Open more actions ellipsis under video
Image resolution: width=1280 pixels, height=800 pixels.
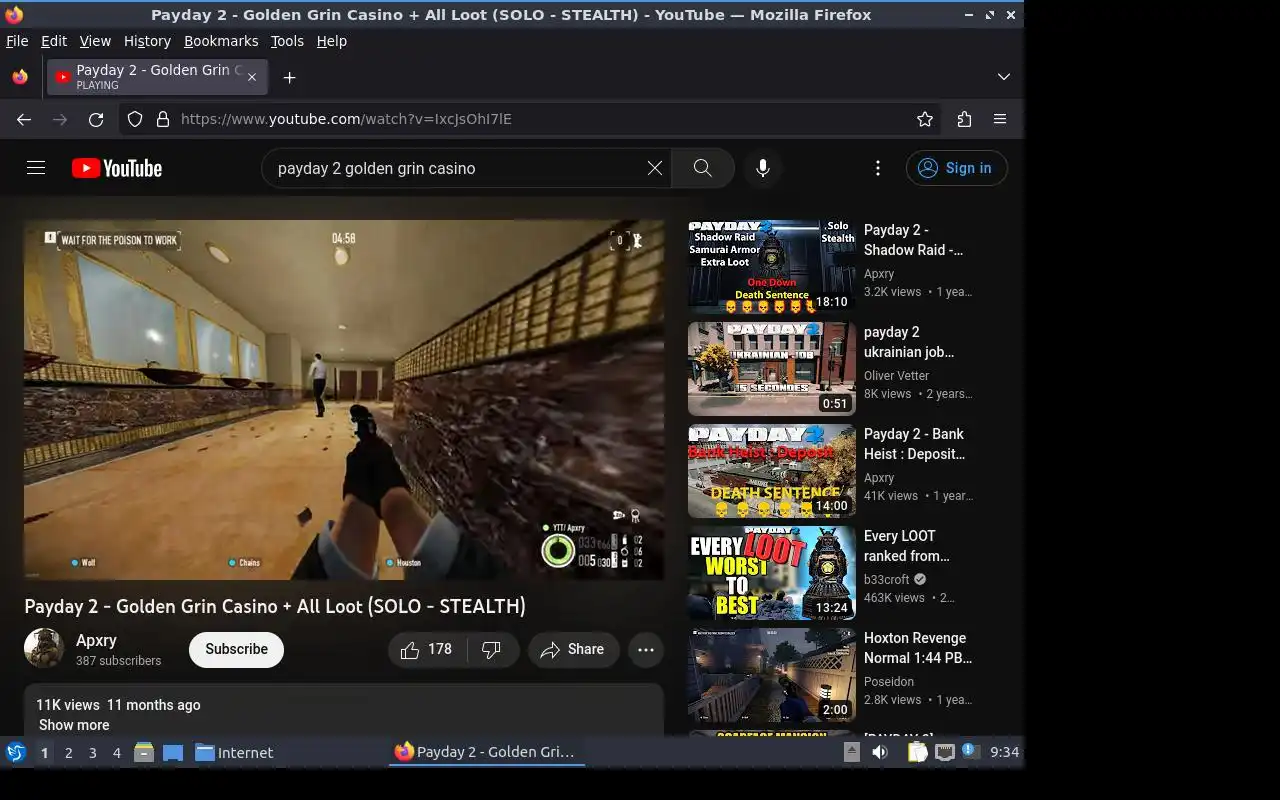pyautogui.click(x=646, y=650)
